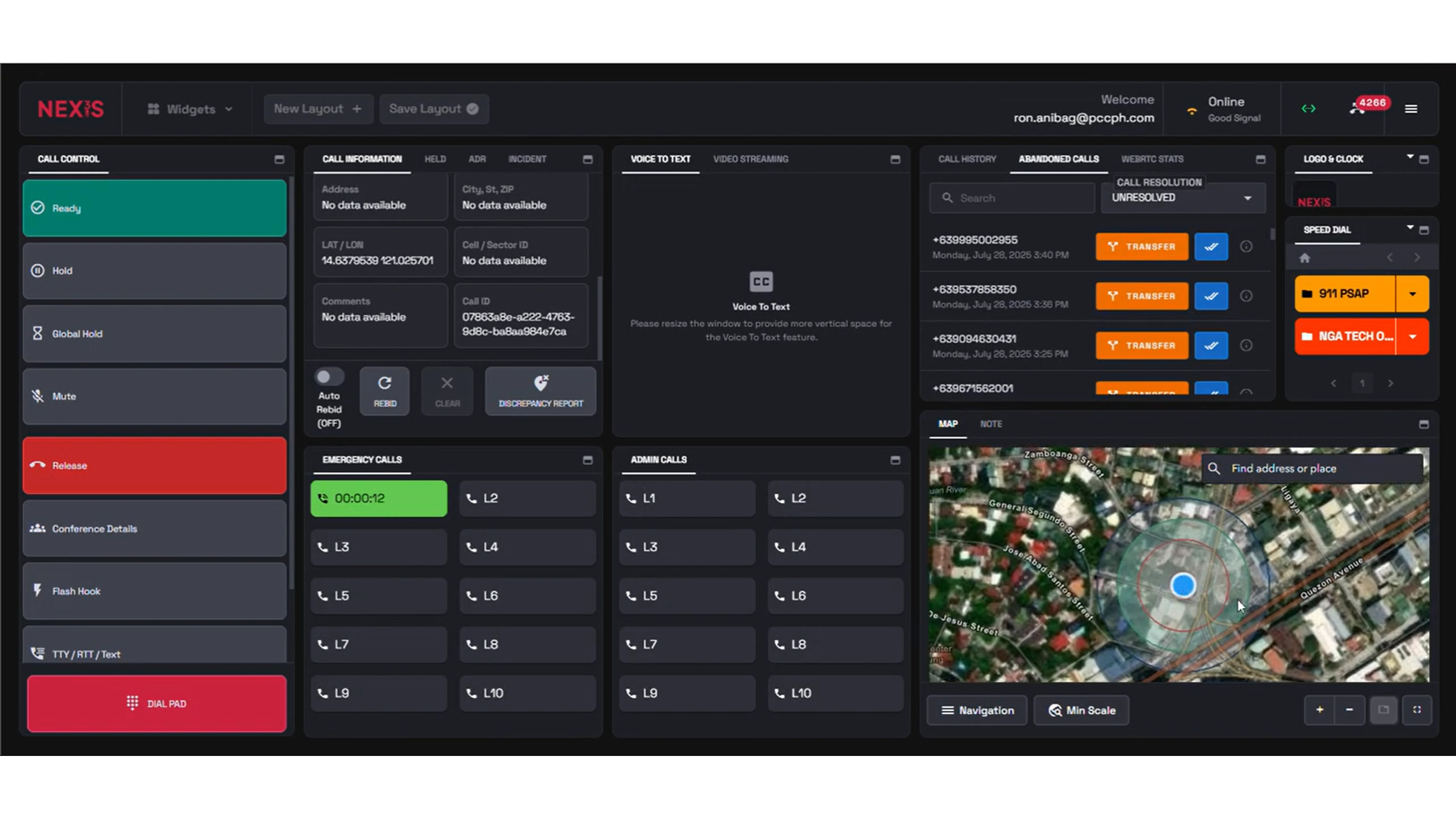Switch to the INCIDENT tab
Viewport: 1456px width, 819px height.
(x=527, y=159)
